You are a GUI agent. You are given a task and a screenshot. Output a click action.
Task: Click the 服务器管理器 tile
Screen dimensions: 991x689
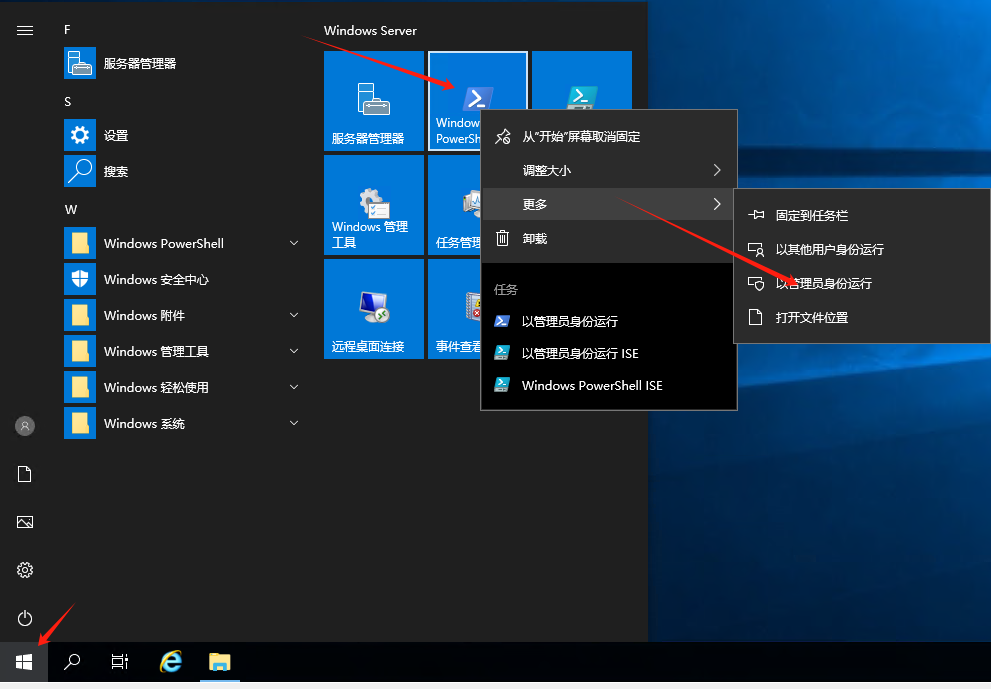tap(374, 101)
